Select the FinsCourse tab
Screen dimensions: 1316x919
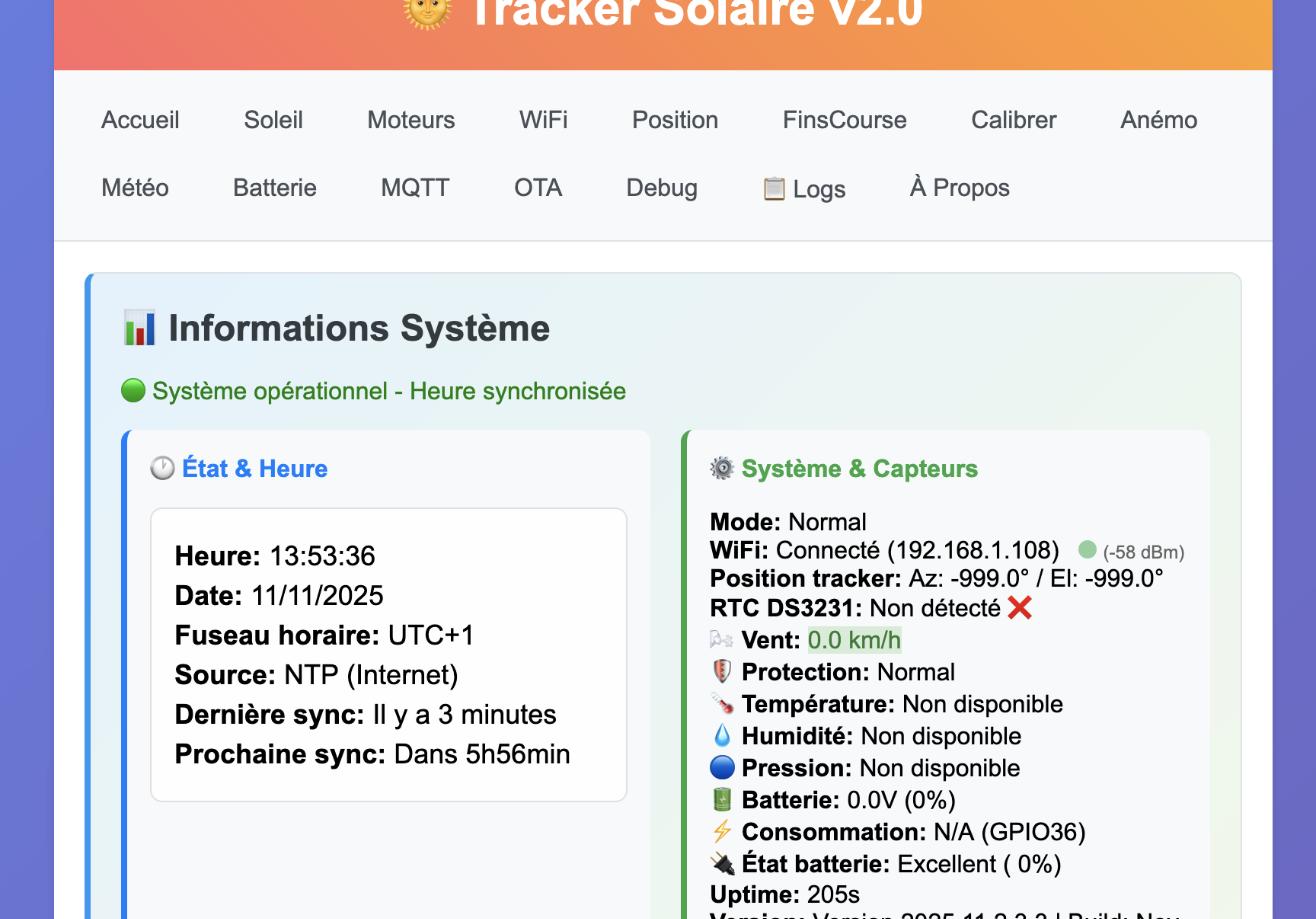[845, 120]
